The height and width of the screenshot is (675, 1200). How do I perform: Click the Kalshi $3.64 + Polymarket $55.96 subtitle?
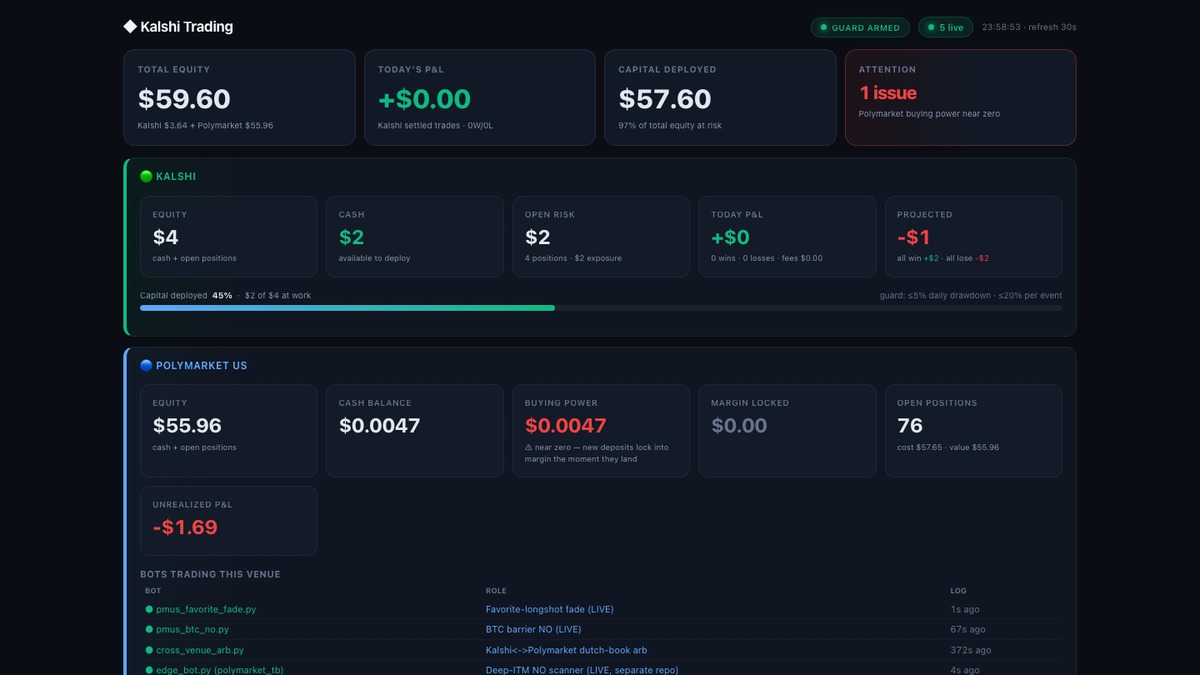click(205, 125)
